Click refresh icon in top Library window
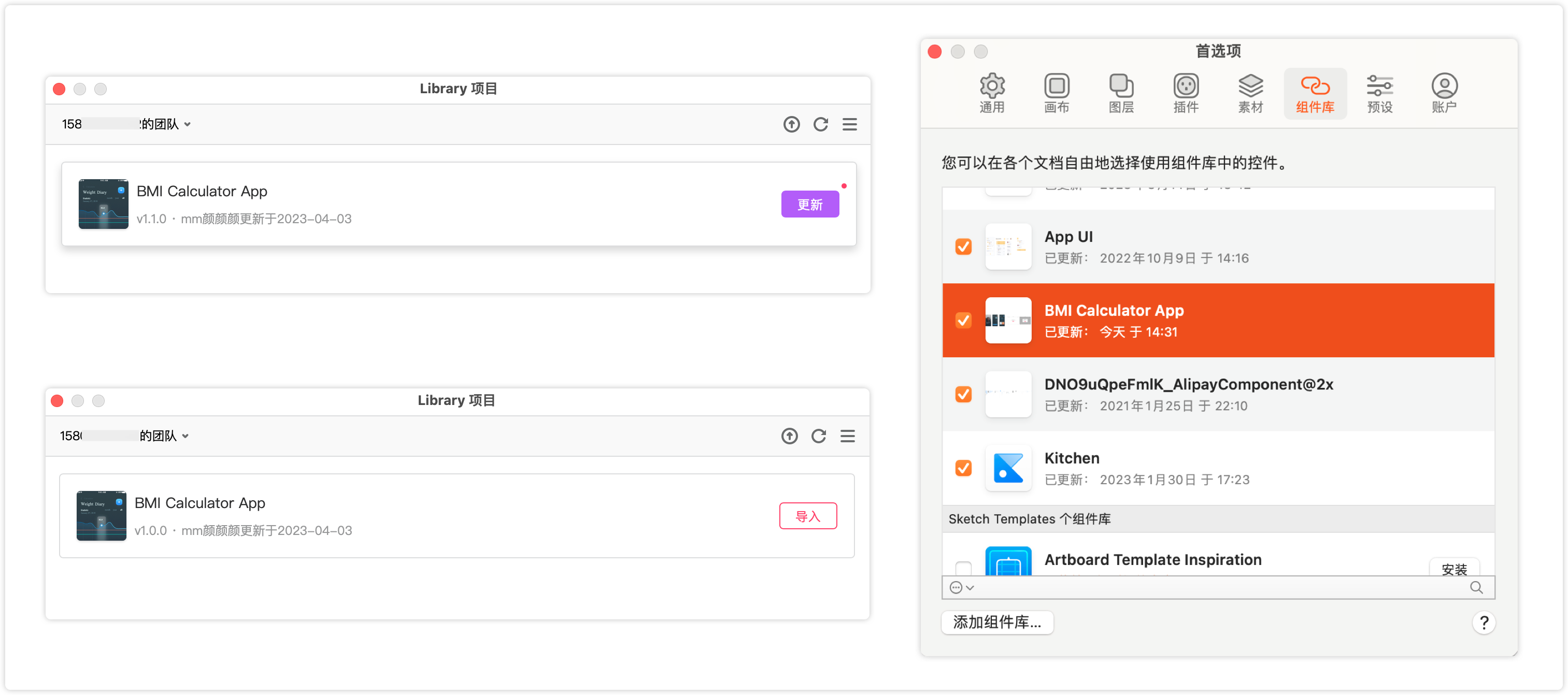This screenshot has height=695, width=1568. (820, 125)
